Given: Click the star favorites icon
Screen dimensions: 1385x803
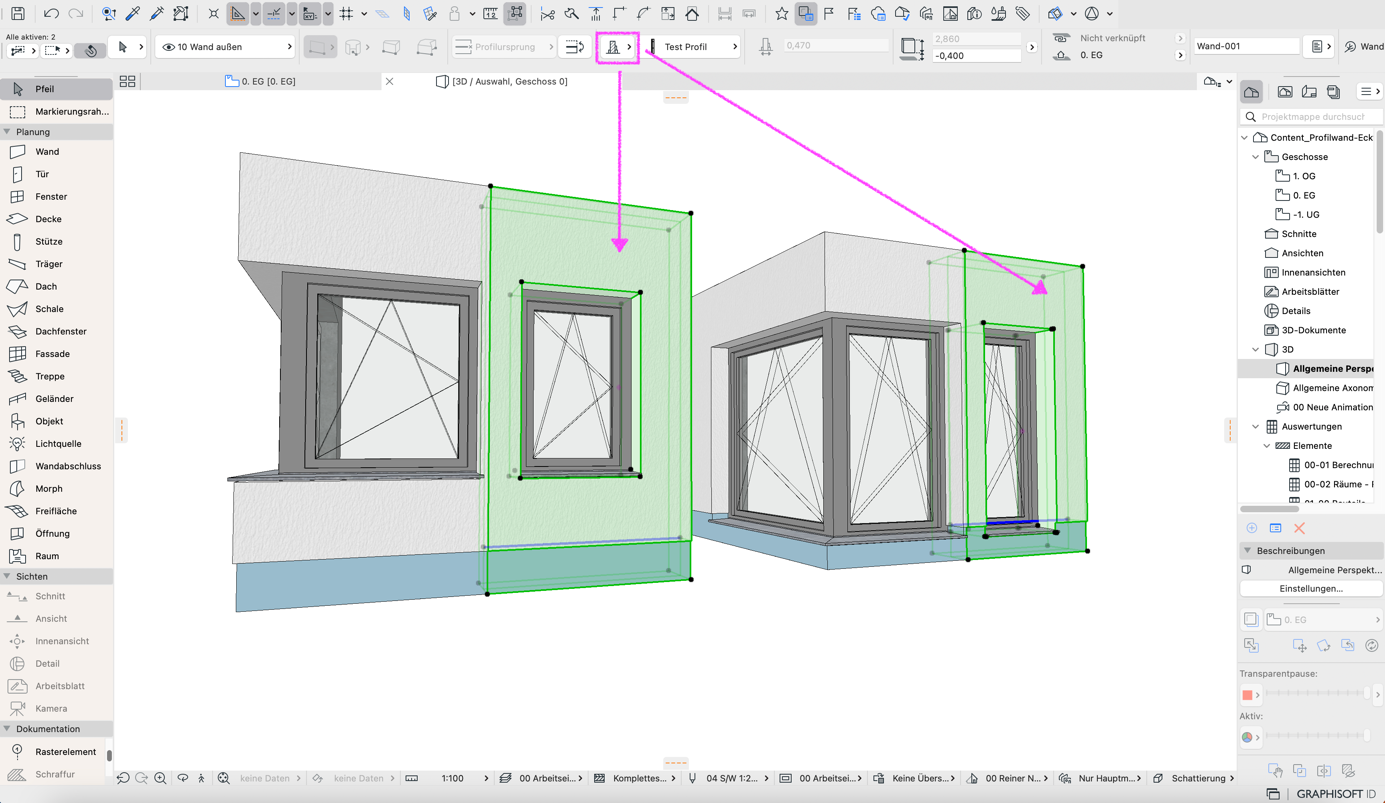Looking at the screenshot, I should click(x=782, y=14).
